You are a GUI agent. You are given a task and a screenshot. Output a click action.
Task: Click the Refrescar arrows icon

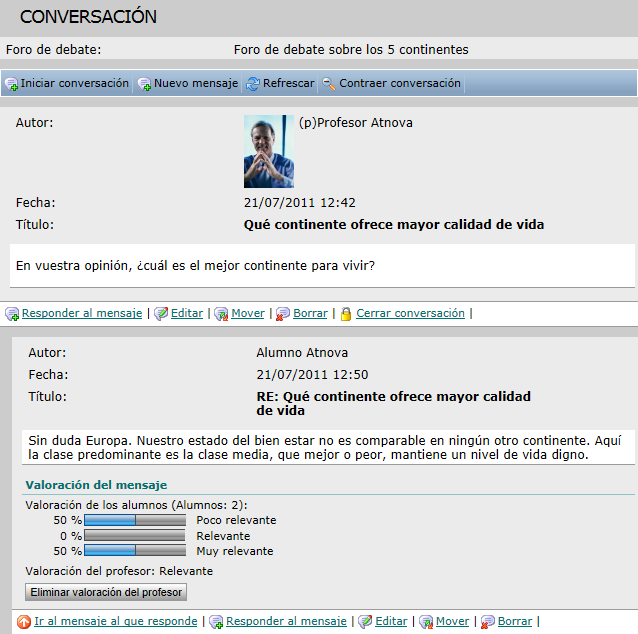tap(253, 84)
